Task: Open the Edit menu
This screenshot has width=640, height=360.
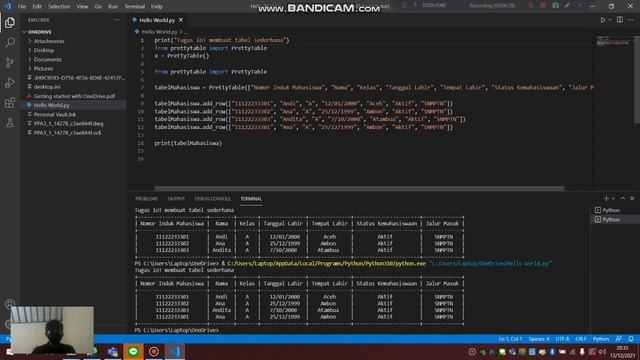Action: point(37,7)
